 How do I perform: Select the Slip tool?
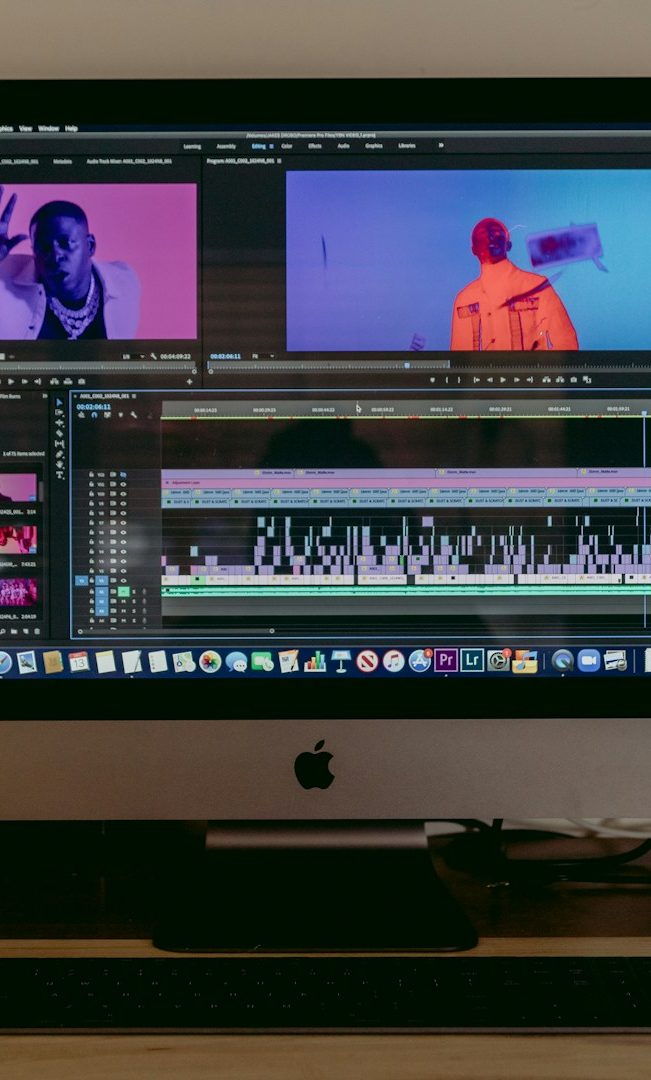[59, 444]
